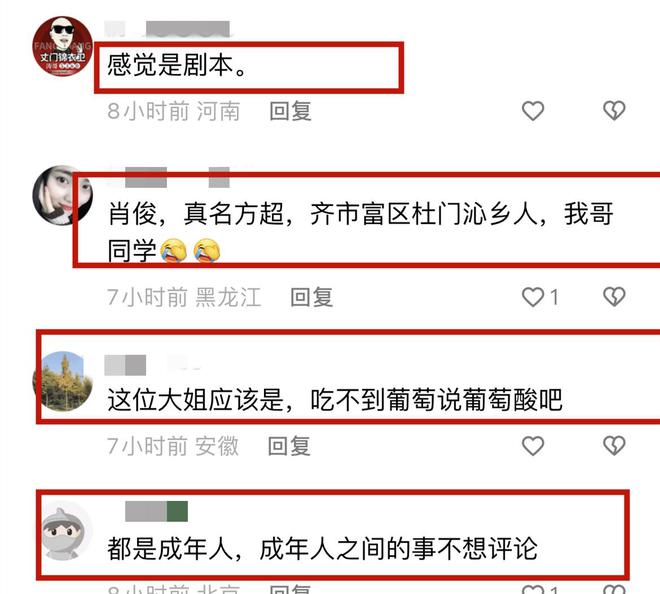Like the 北京 comment about adults

pos(533,589)
